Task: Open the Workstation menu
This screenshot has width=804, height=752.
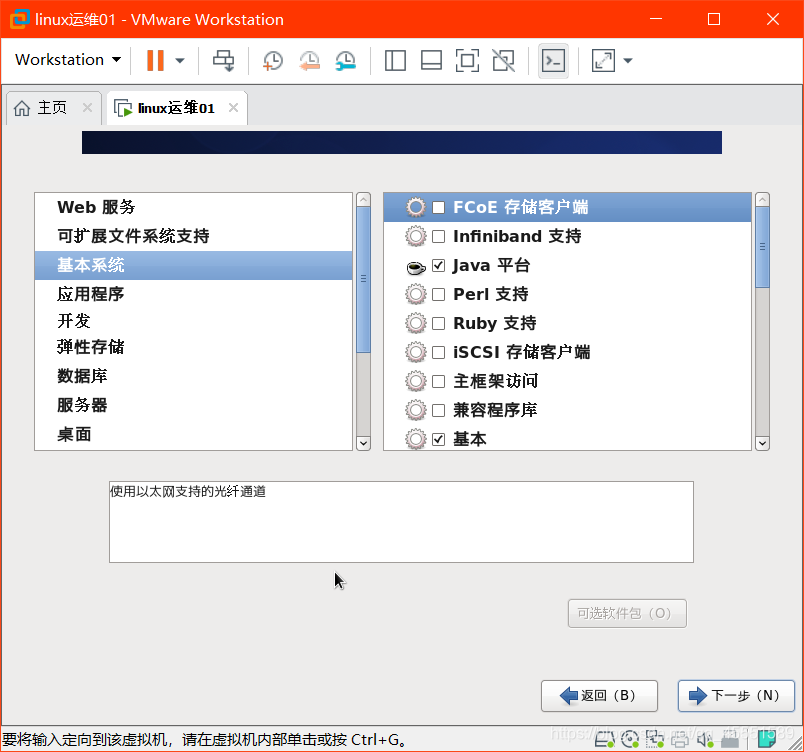Action: (x=68, y=60)
